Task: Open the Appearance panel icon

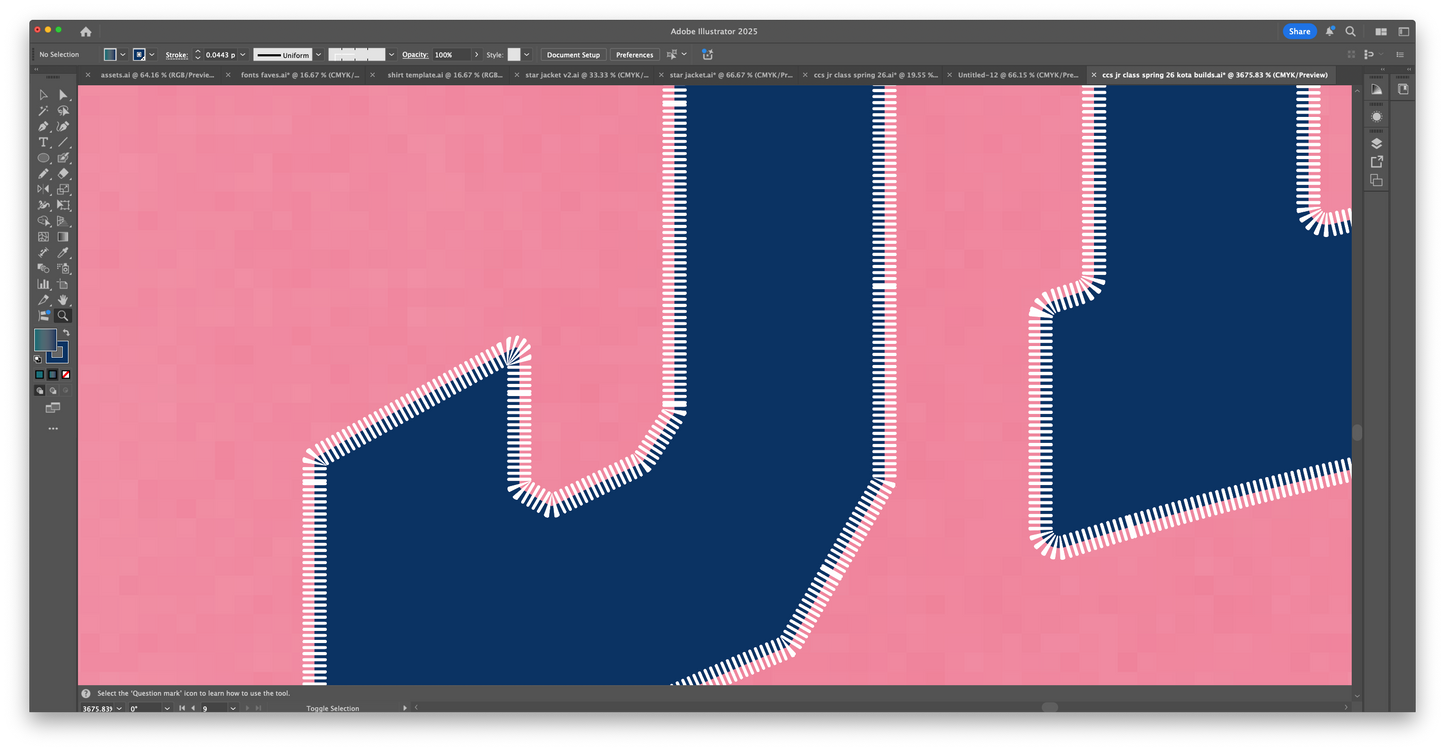Action: coord(1376,116)
